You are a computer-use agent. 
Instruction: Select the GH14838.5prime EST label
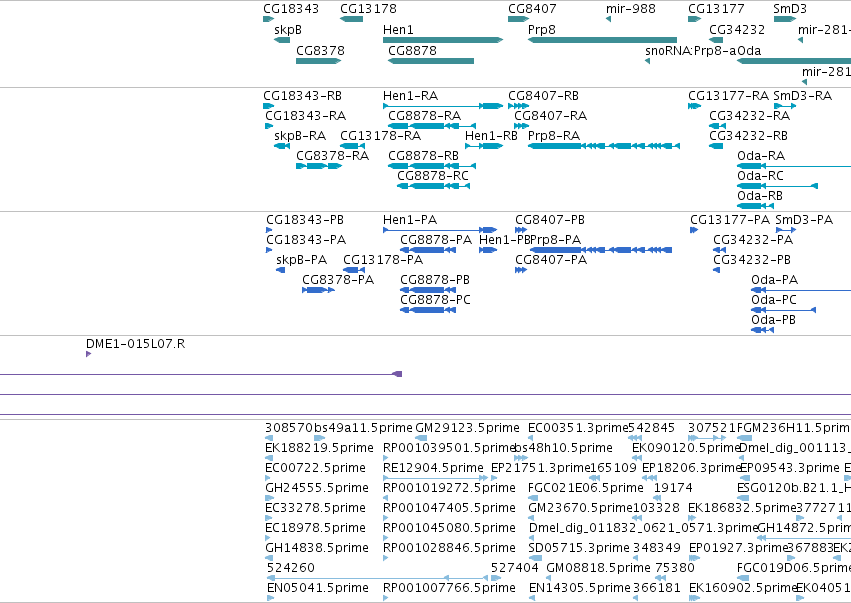(x=317, y=549)
